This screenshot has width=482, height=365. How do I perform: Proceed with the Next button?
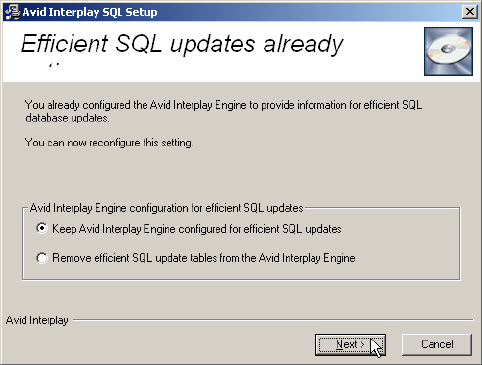click(350, 345)
